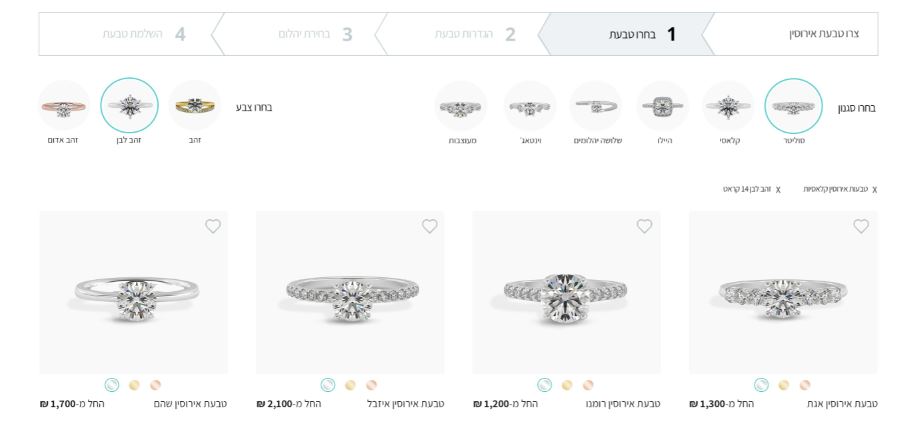Viewport: 909px width, 448px height.
Task: Pick yellow gold swatch under אנת ring
Action: [784, 385]
